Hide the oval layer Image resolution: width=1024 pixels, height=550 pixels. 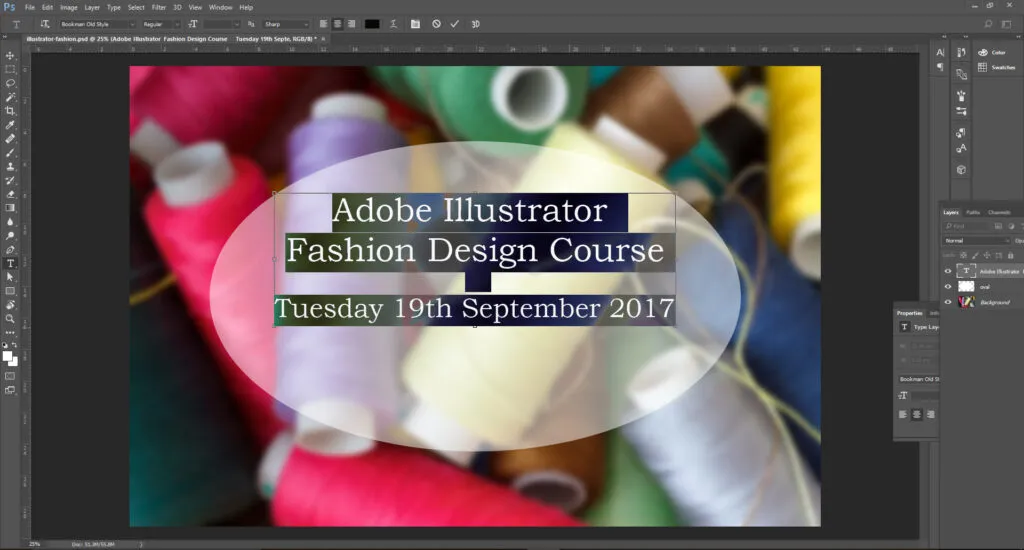[x=948, y=287]
